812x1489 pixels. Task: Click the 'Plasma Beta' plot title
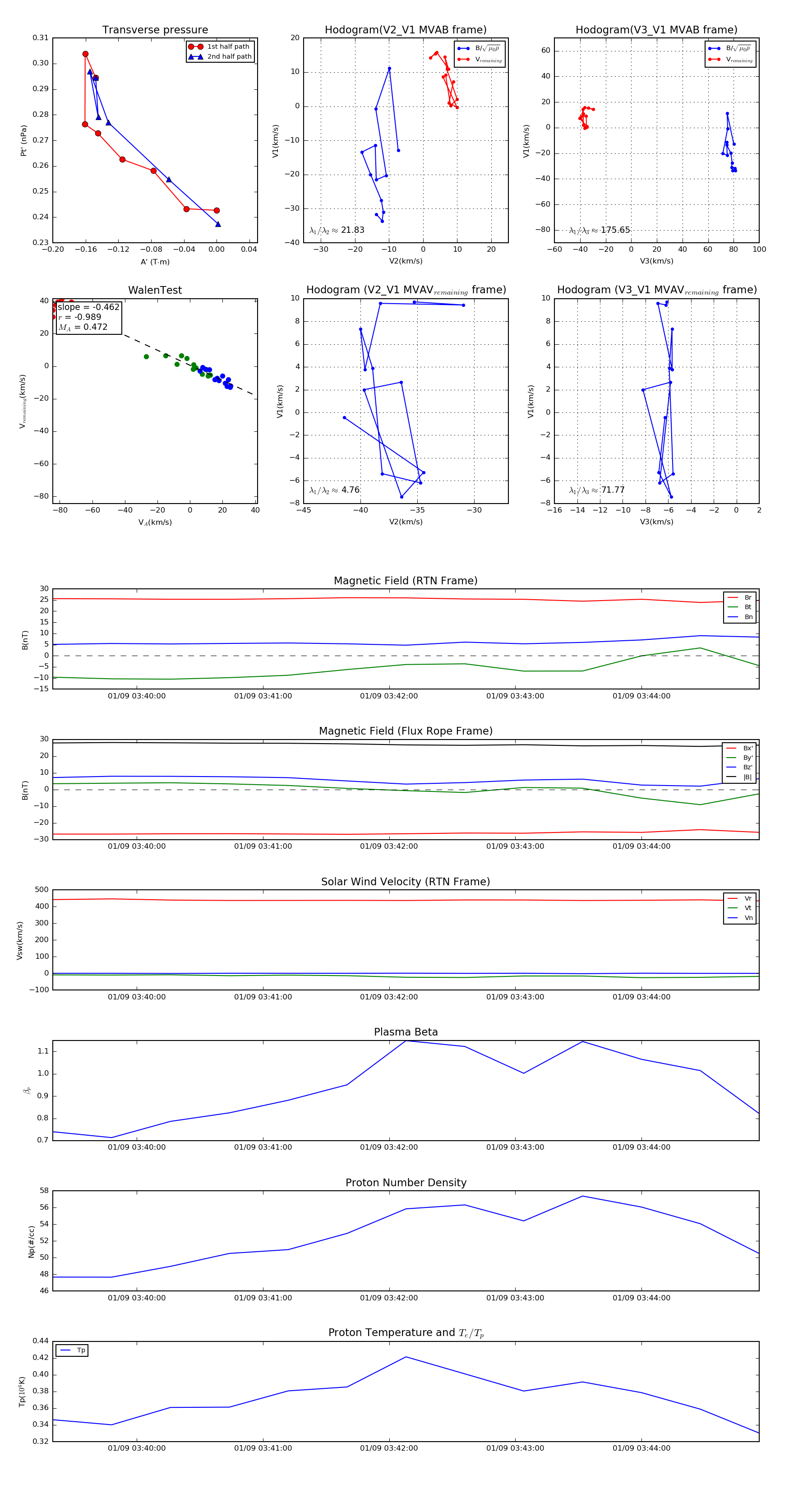pyautogui.click(x=406, y=1032)
